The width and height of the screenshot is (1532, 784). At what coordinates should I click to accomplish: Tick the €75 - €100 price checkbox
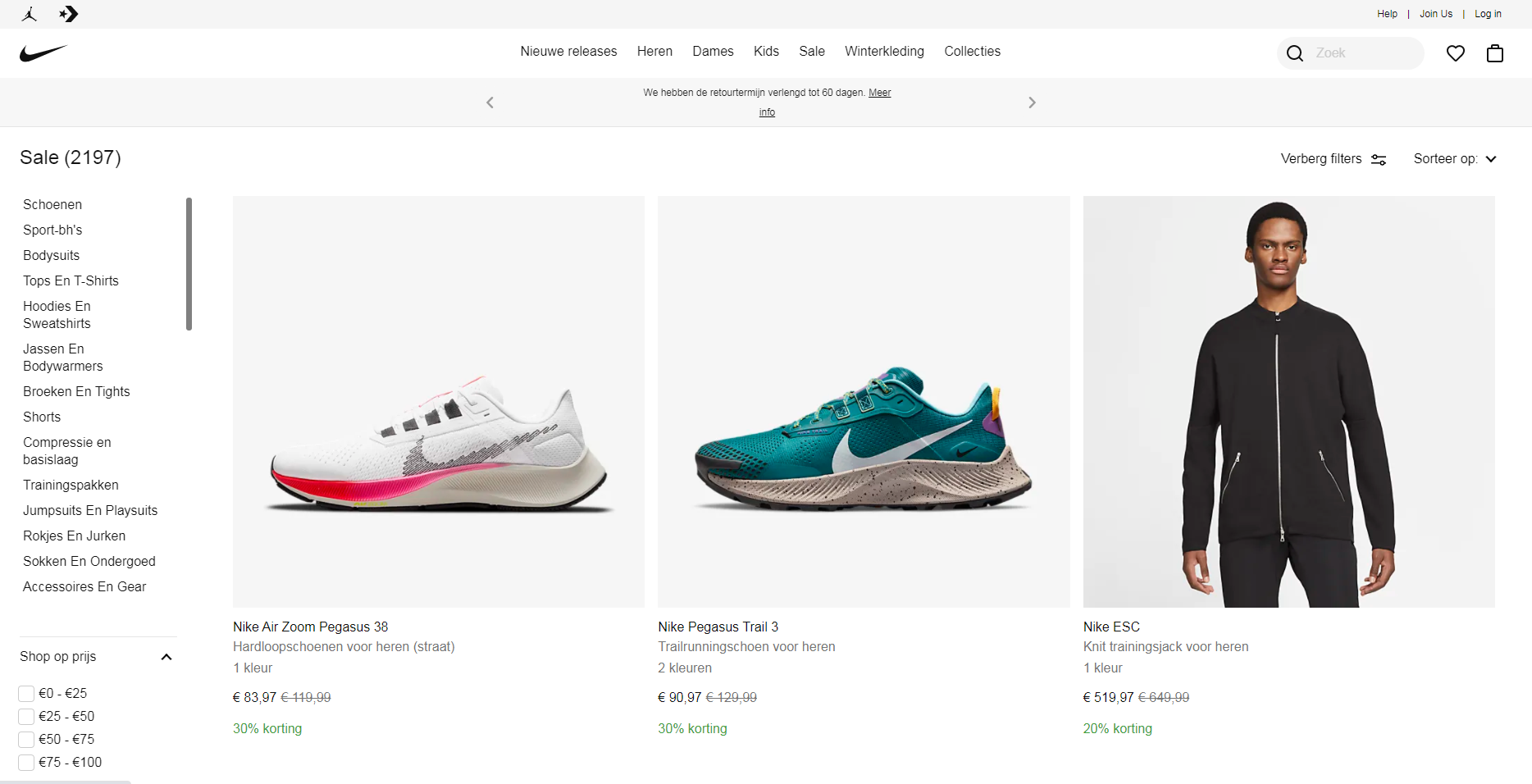26,763
